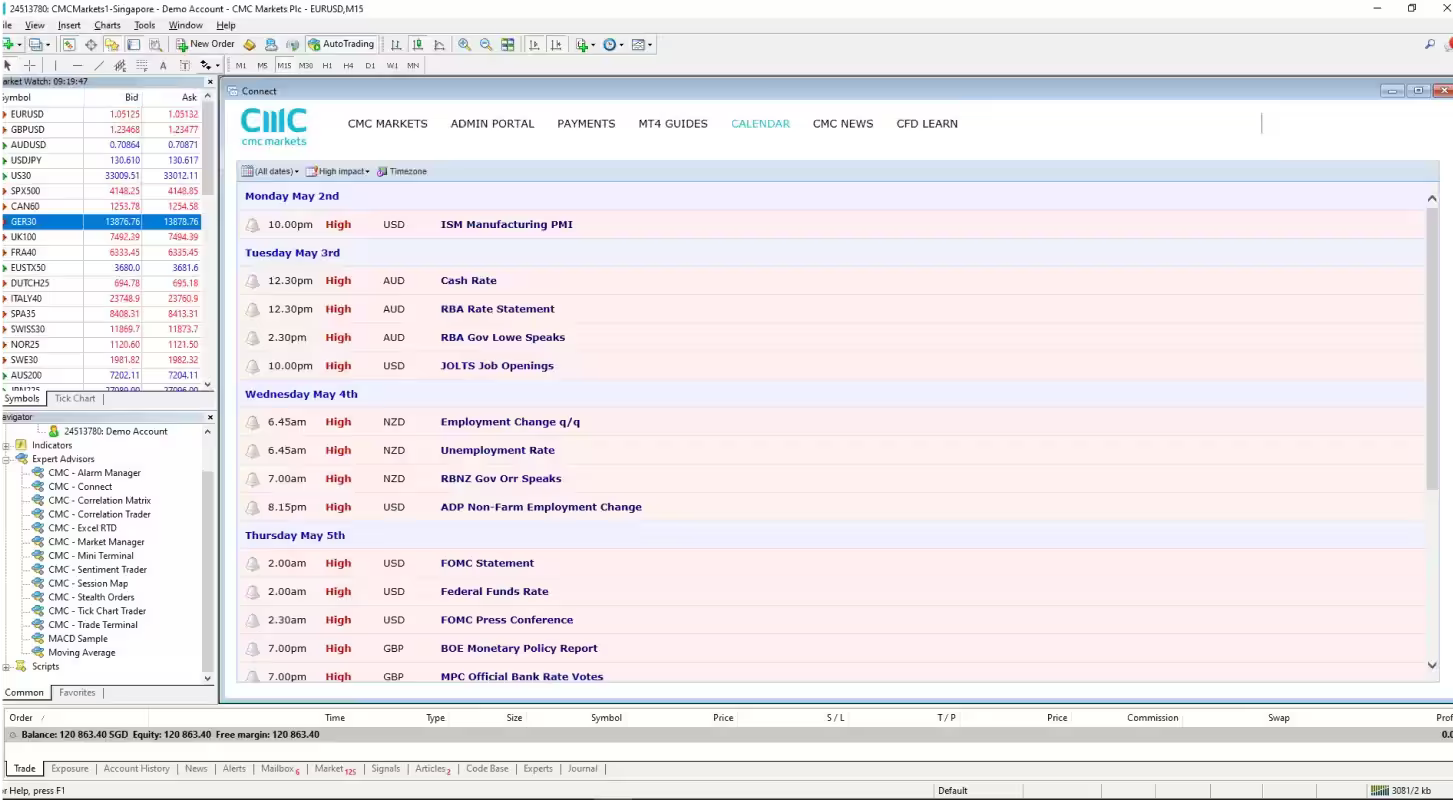Select the crosshair cursor tool
Image resolution: width=1453 pixels, height=800 pixels.
pyautogui.click(x=30, y=65)
